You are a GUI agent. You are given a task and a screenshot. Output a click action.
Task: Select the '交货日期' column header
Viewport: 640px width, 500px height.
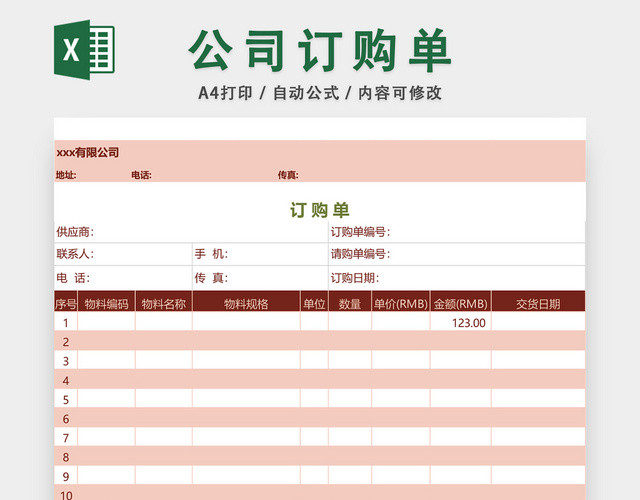pyautogui.click(x=538, y=302)
